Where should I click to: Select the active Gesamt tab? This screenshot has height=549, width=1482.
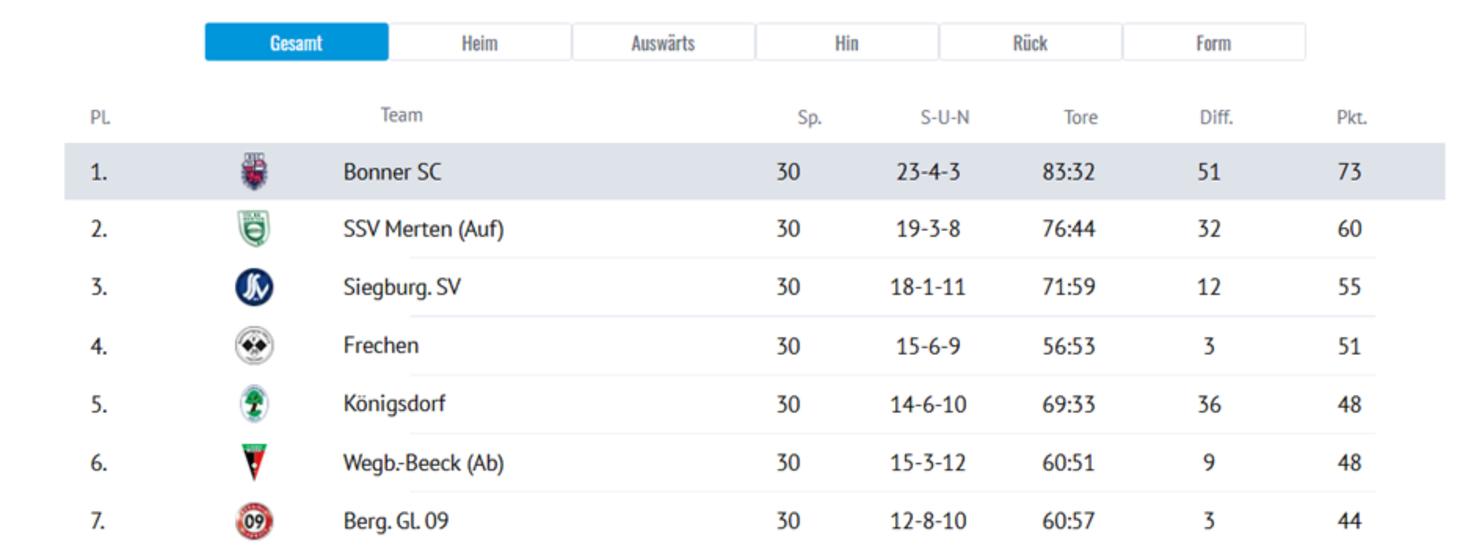[x=296, y=43]
